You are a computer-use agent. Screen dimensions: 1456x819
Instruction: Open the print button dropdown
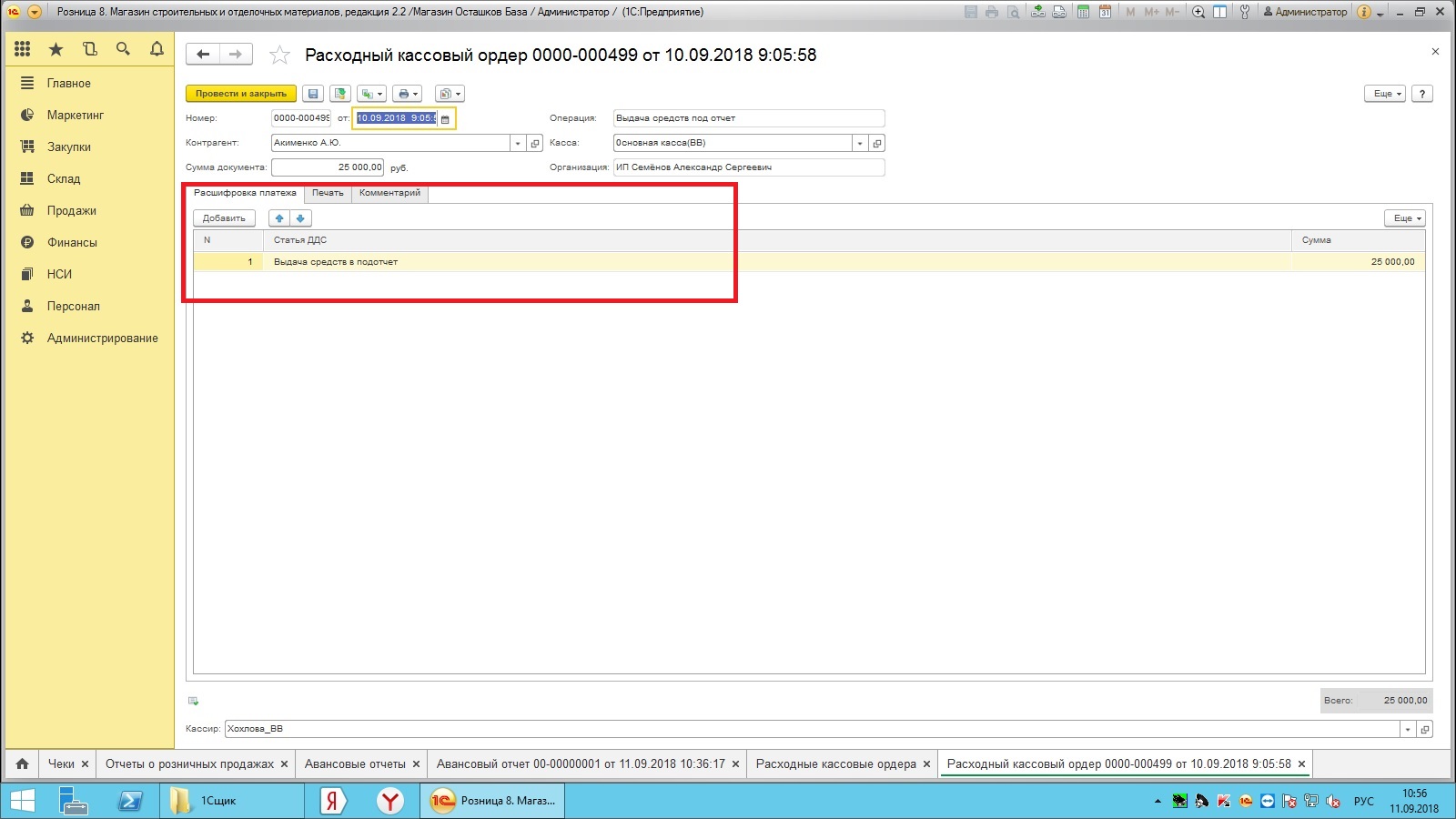407,94
